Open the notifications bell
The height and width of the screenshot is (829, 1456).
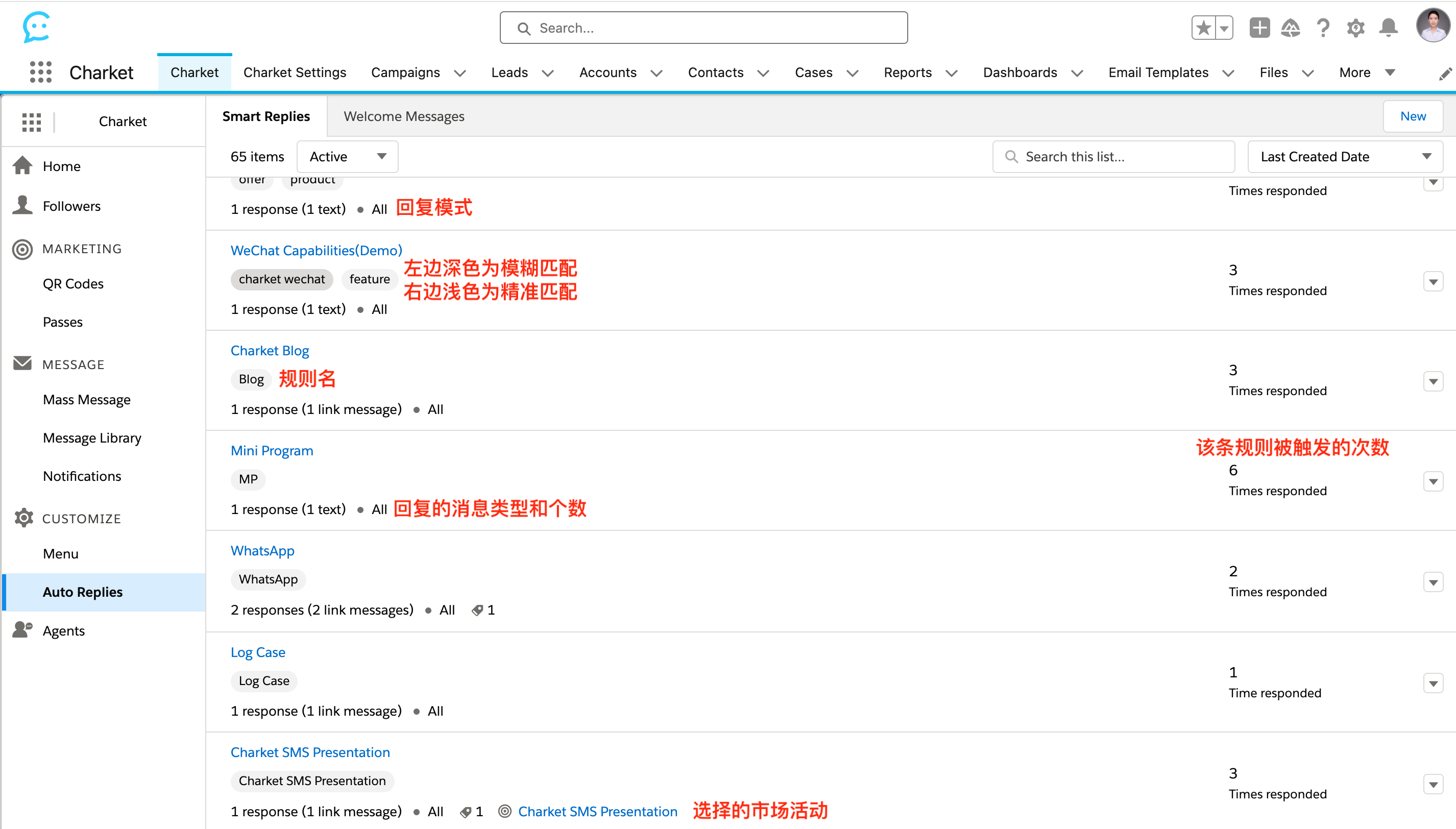[1388, 28]
